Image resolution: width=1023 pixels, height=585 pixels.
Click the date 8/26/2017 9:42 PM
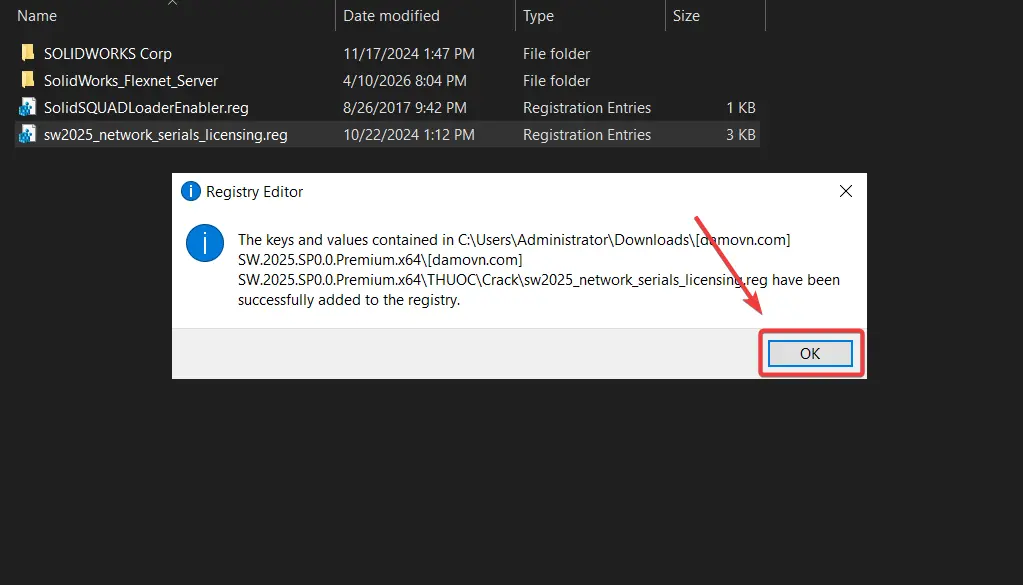coord(405,108)
